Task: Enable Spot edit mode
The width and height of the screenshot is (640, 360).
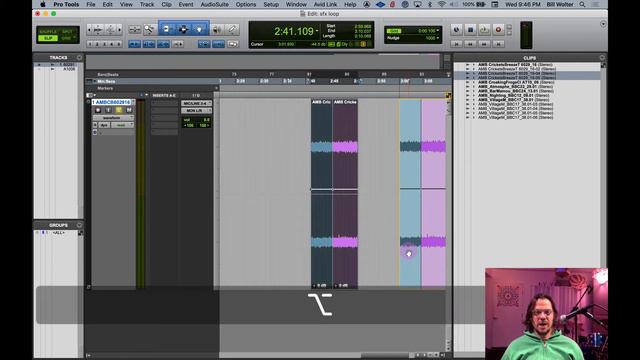Action: [67, 31]
